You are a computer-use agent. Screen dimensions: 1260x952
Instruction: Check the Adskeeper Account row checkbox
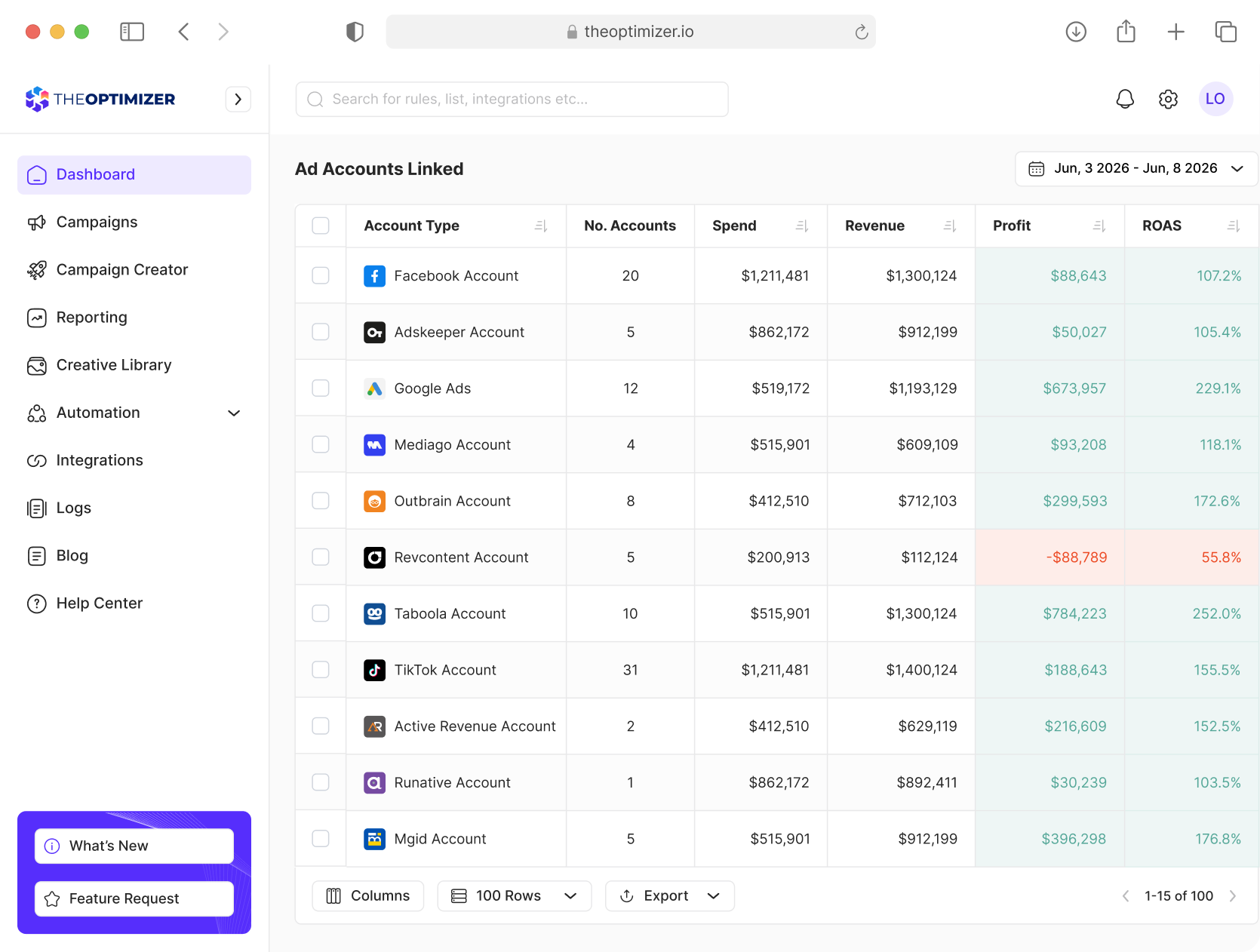(x=321, y=332)
